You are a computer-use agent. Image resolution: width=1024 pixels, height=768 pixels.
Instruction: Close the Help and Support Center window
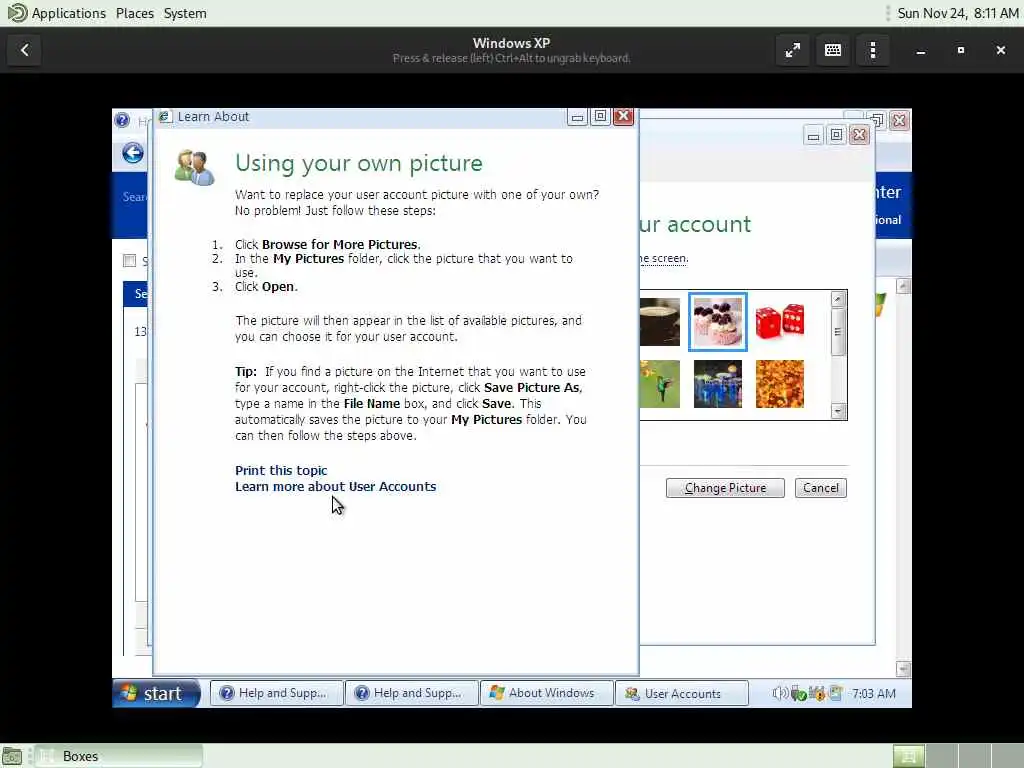[x=899, y=120]
